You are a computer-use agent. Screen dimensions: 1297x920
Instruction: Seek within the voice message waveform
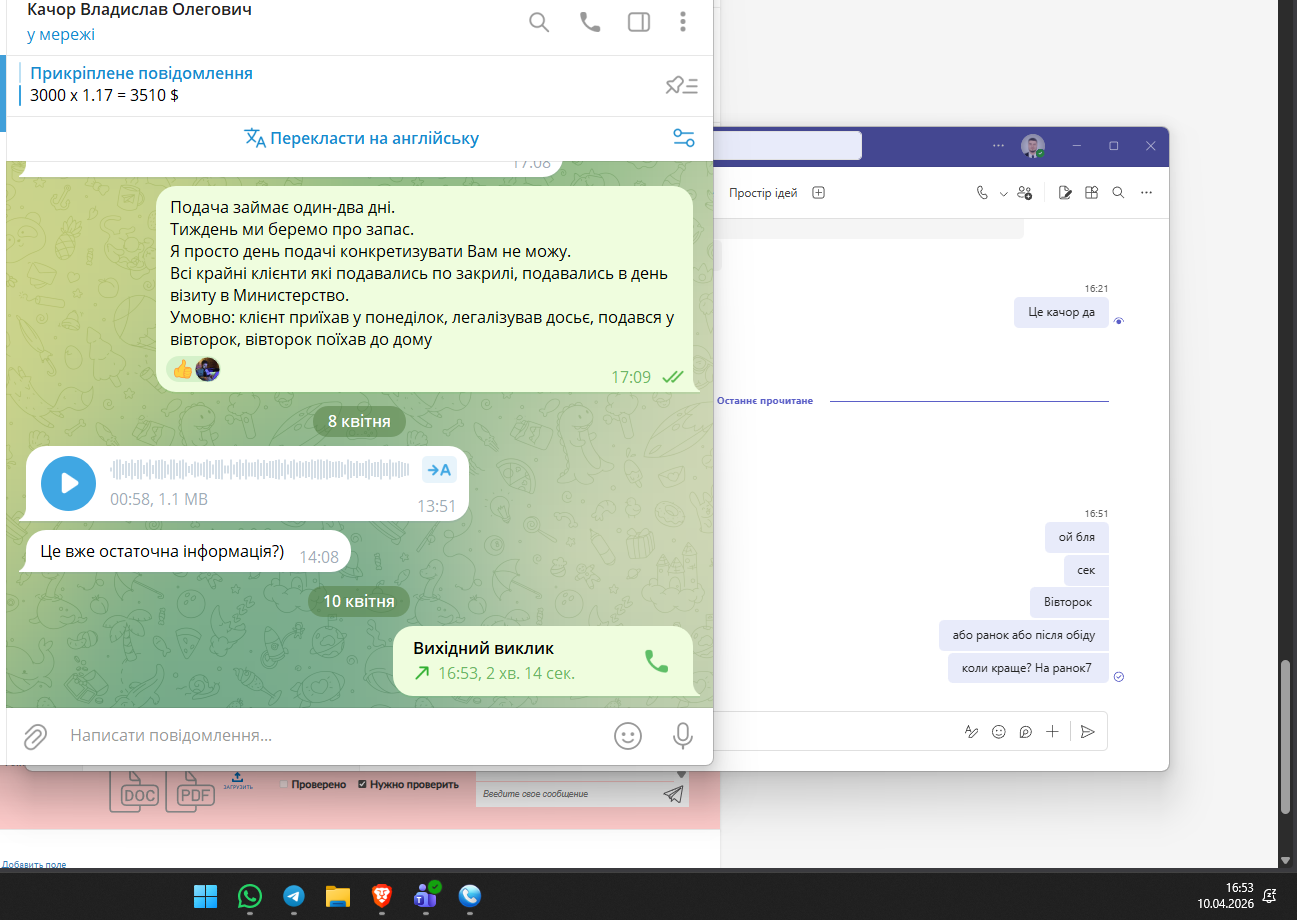(260, 469)
